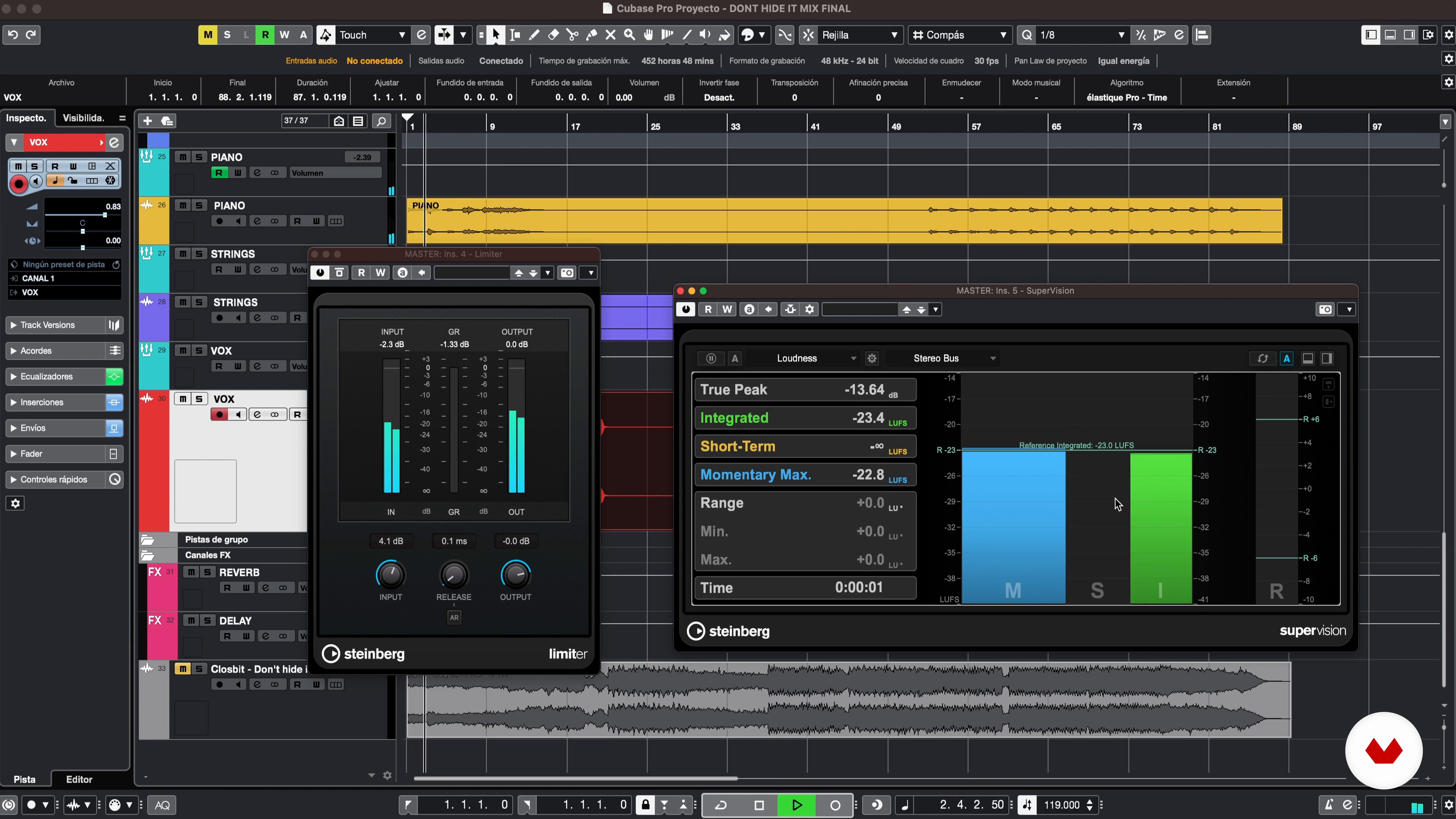Click the No conectado audio inputs status

pyautogui.click(x=375, y=61)
